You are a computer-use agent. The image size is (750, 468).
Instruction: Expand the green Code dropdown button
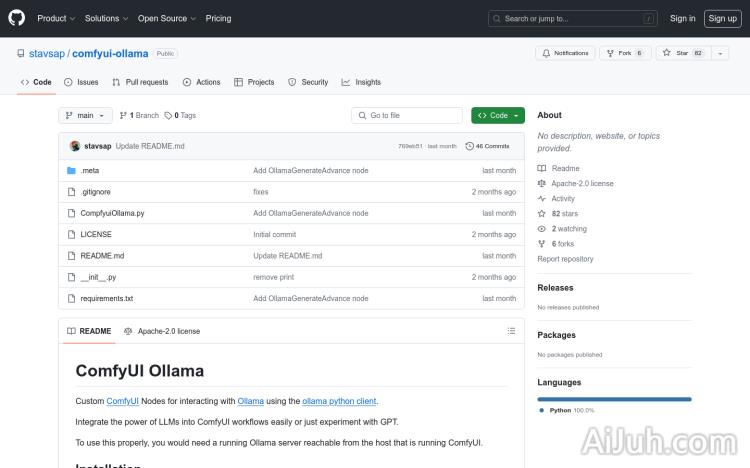498,115
